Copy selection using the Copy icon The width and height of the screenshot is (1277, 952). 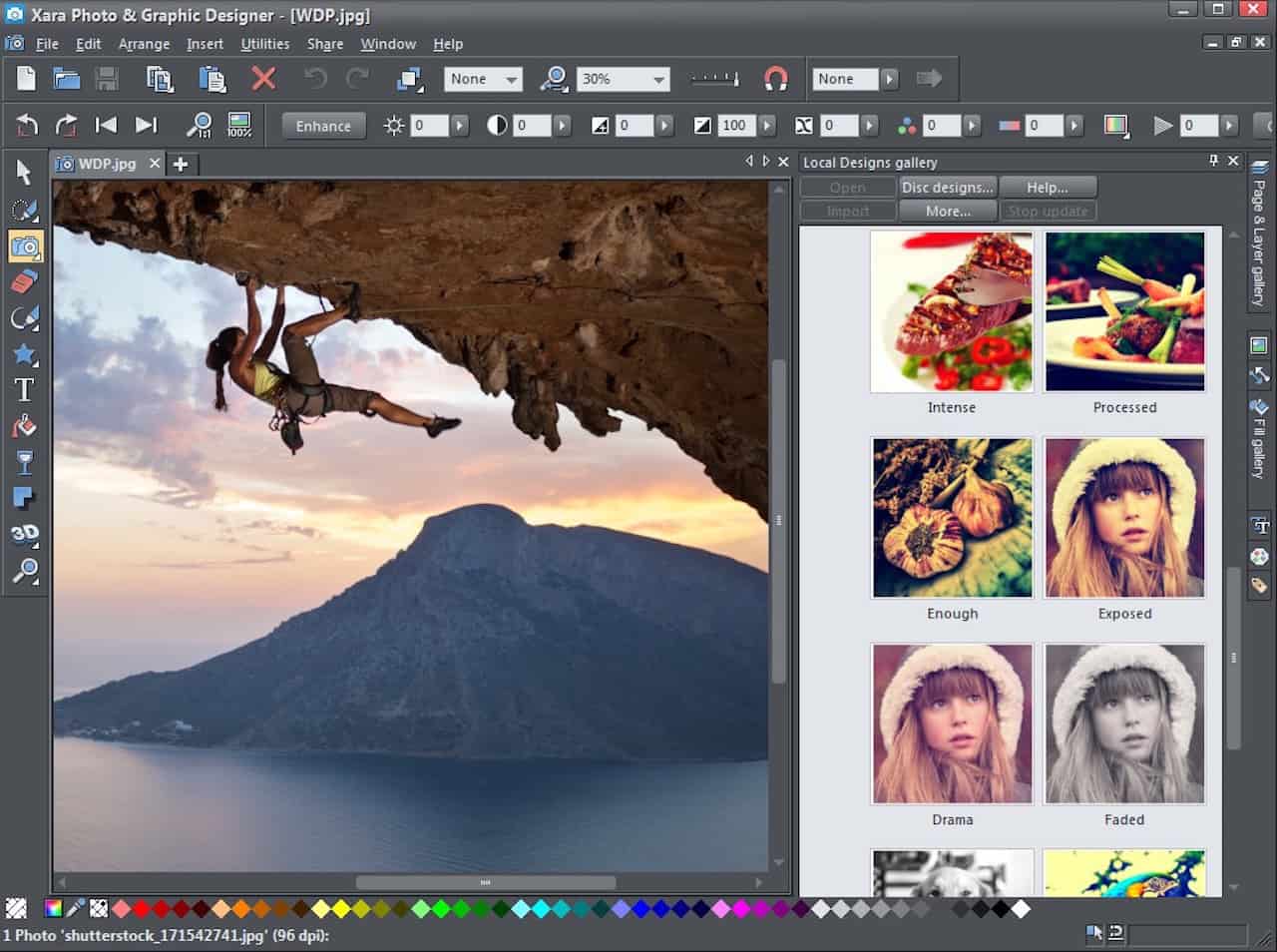[x=160, y=79]
